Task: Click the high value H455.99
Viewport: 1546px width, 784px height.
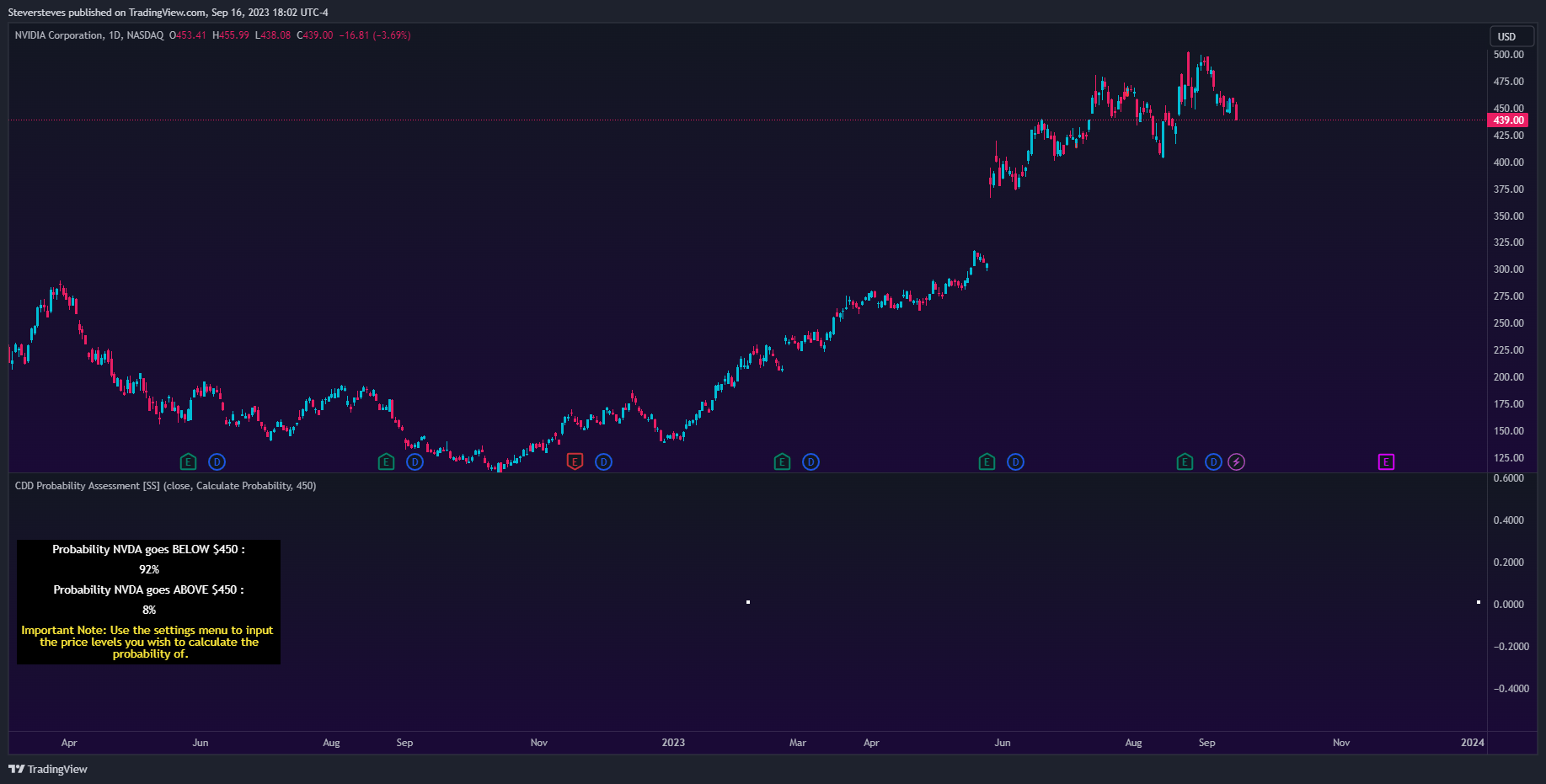Action: (231, 35)
